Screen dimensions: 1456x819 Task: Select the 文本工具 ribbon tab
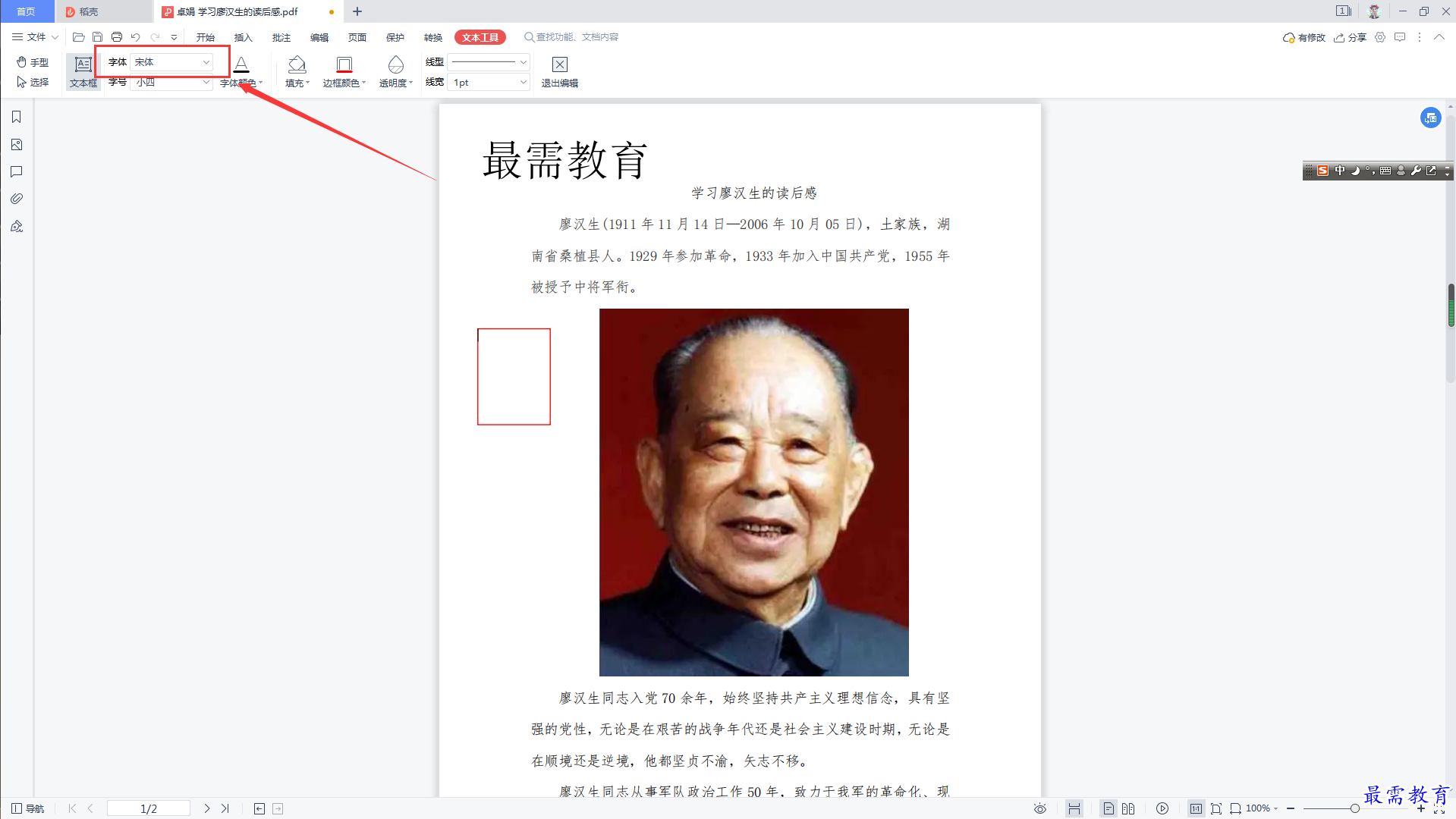click(480, 37)
